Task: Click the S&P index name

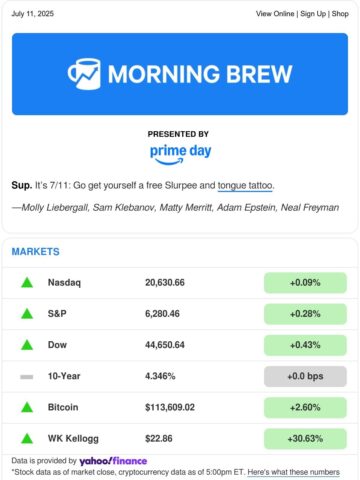Action: click(x=57, y=314)
